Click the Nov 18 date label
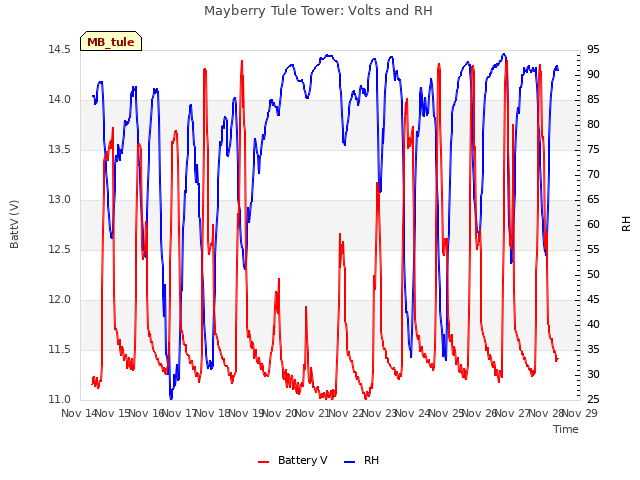The width and height of the screenshot is (640, 480). [213, 413]
